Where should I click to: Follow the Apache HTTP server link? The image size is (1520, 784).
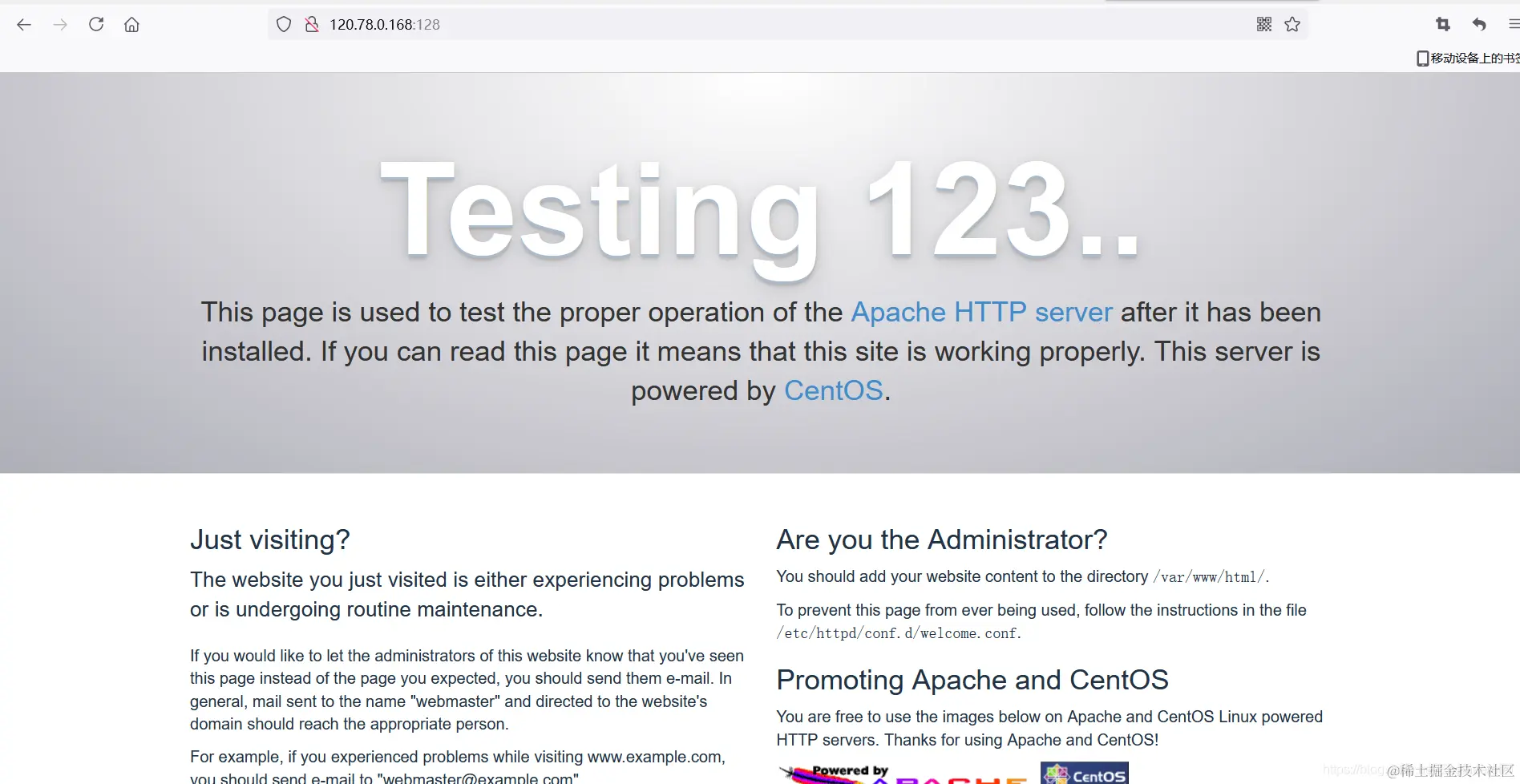point(982,312)
